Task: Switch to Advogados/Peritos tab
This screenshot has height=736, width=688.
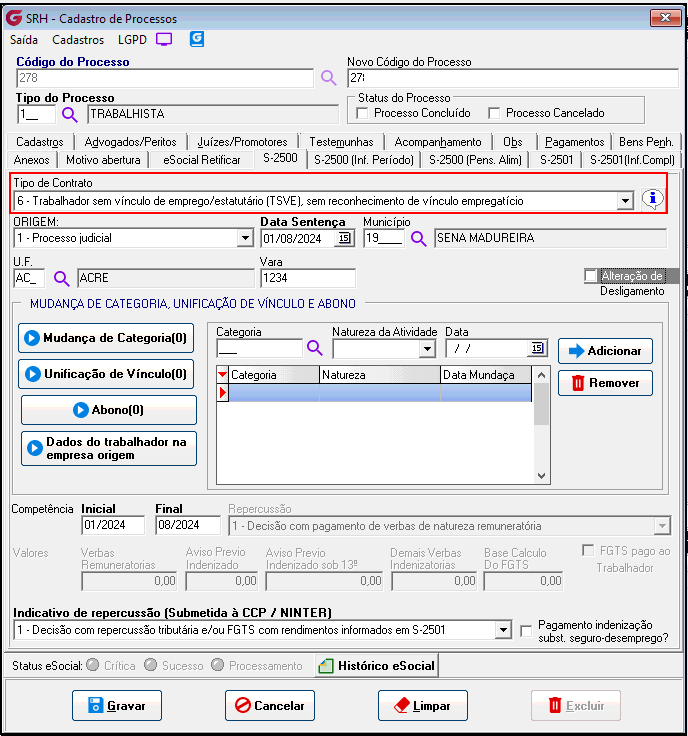Action: click(130, 142)
